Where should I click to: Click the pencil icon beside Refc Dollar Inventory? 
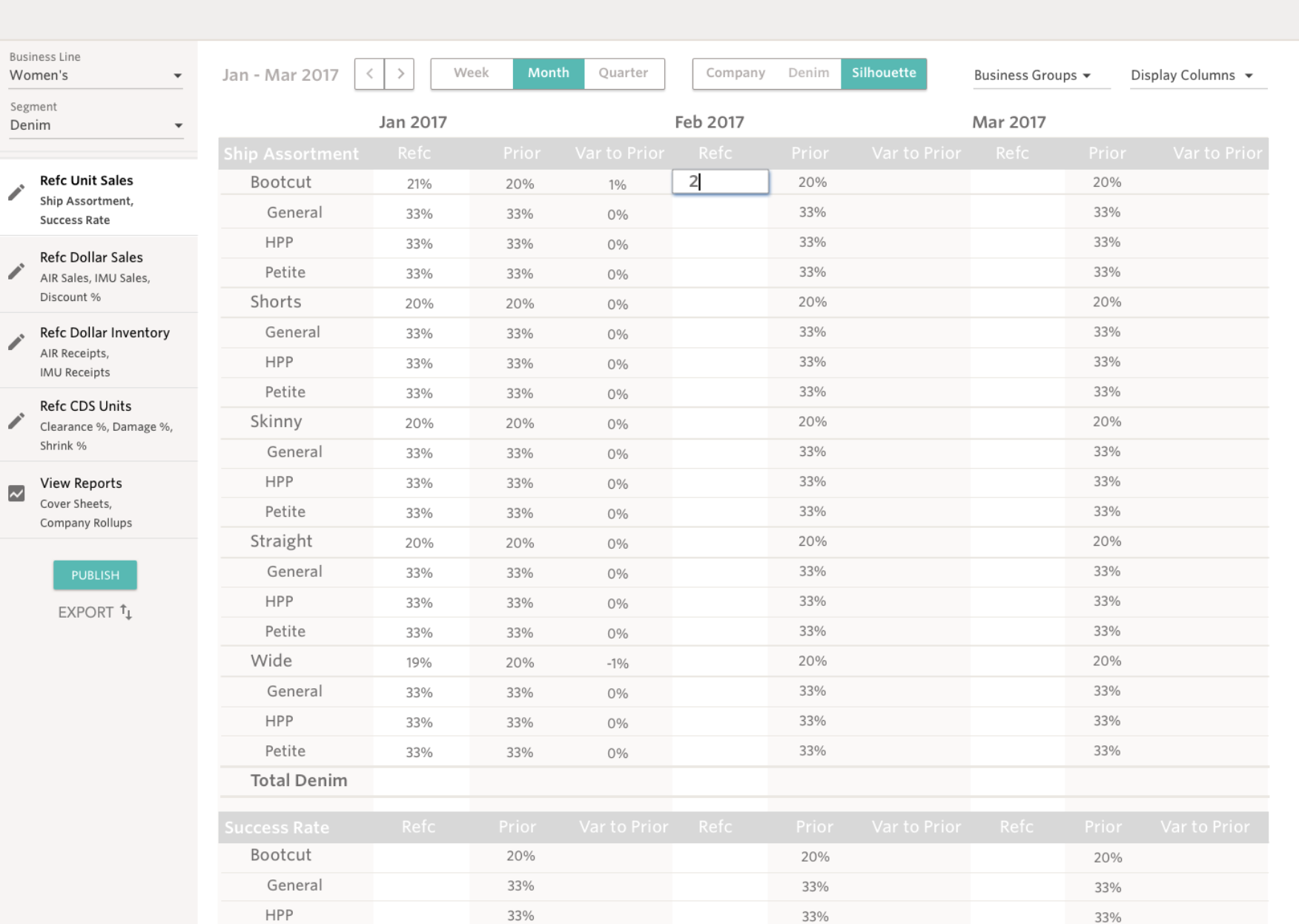(x=16, y=342)
